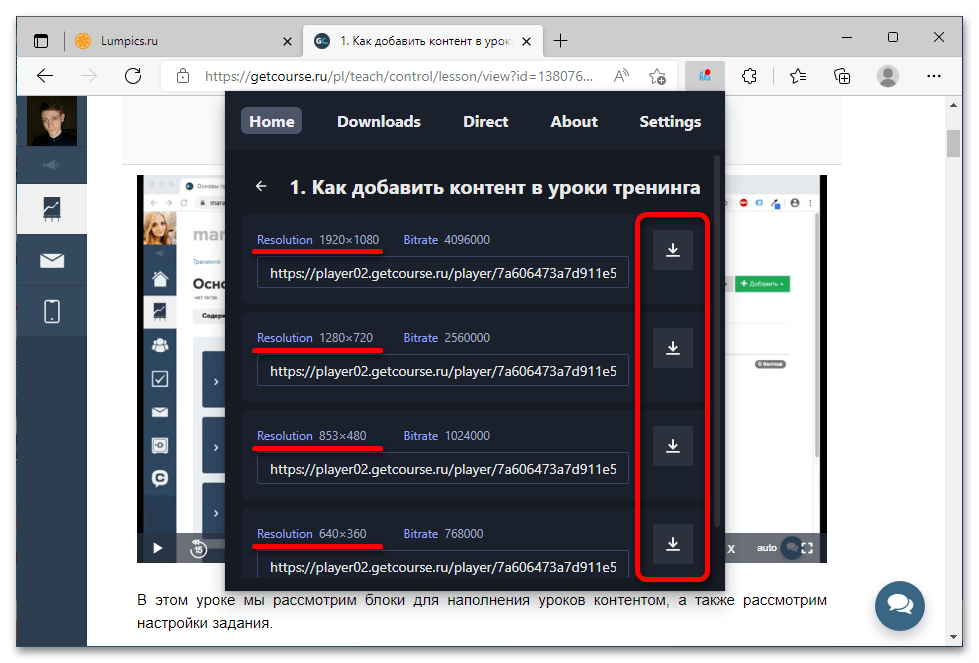Go back with the popup arrow

(262, 186)
